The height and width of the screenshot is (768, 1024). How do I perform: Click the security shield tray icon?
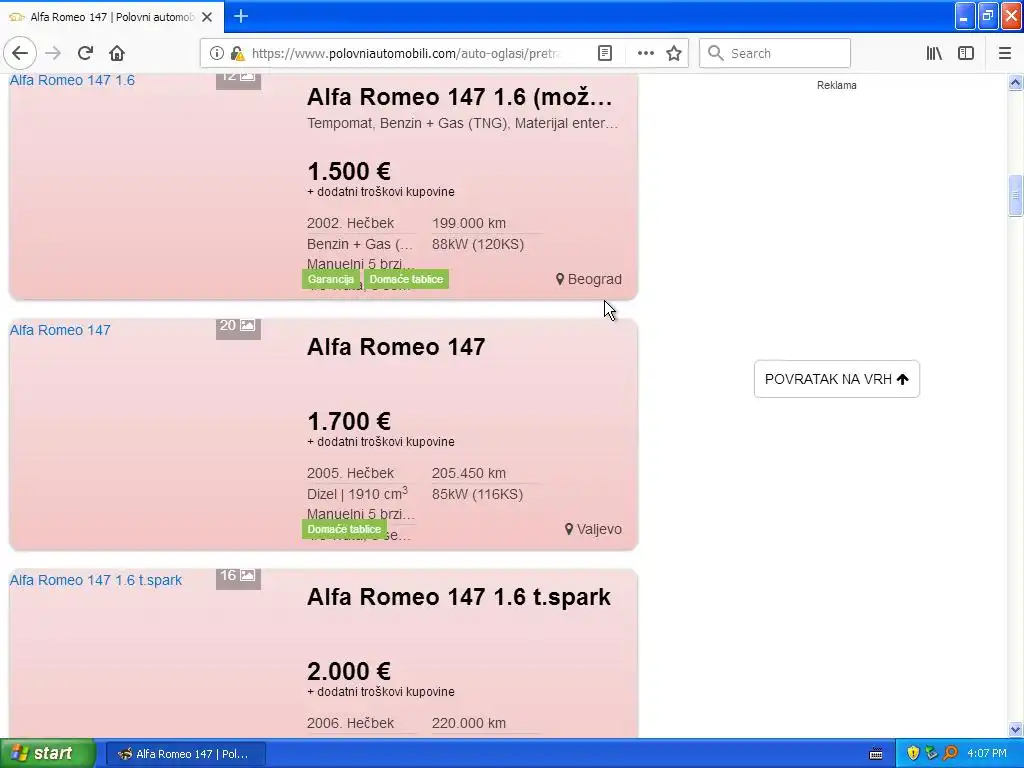913,753
